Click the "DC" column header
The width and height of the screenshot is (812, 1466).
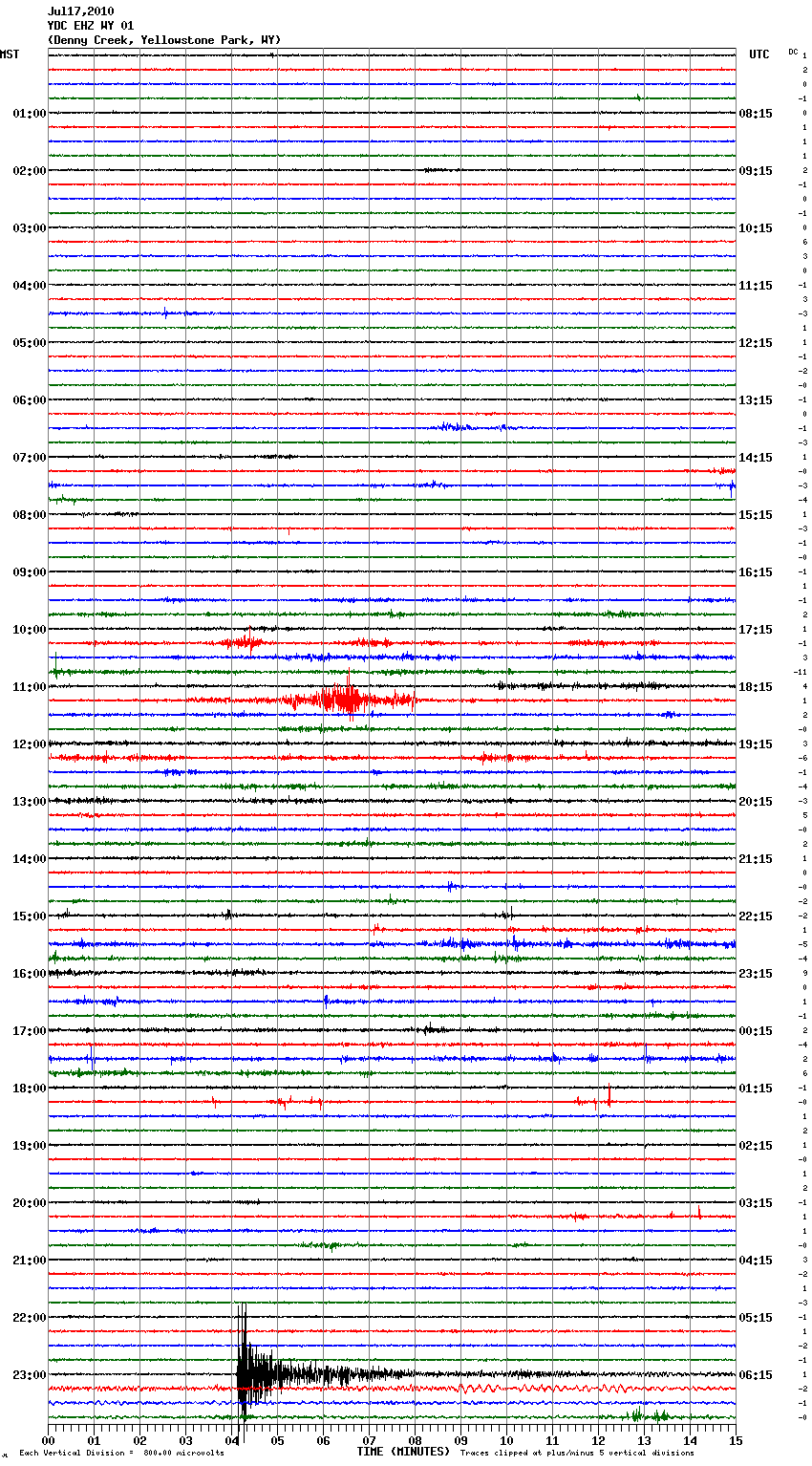793,52
